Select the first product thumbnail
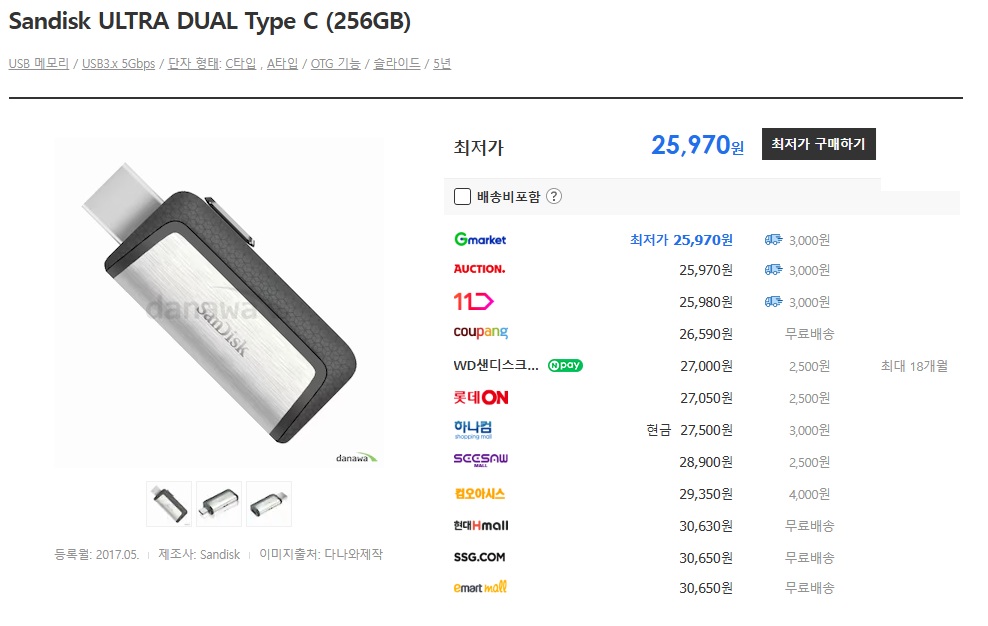 click(169, 504)
